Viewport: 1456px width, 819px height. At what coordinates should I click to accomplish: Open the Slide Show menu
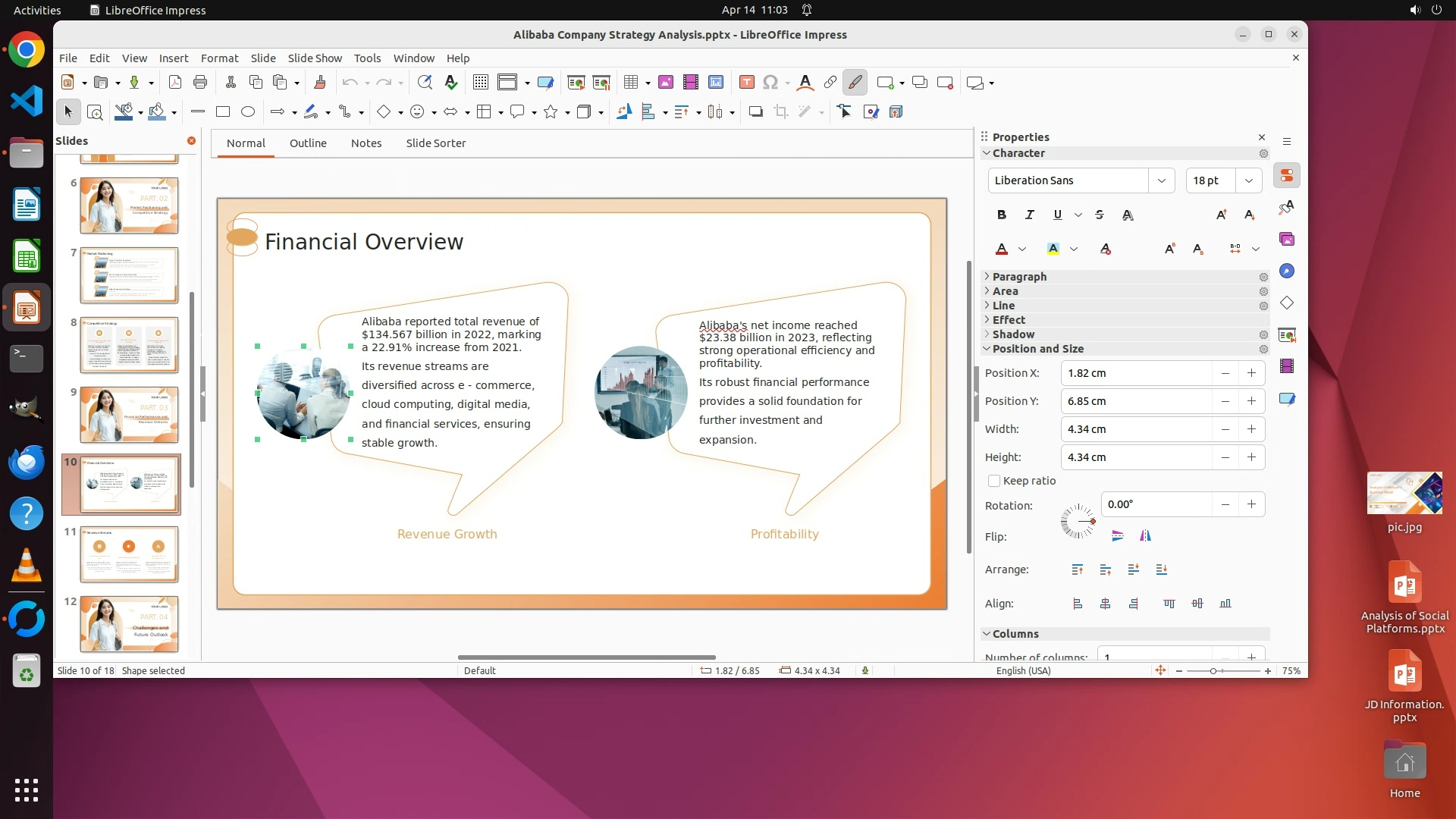point(315,58)
